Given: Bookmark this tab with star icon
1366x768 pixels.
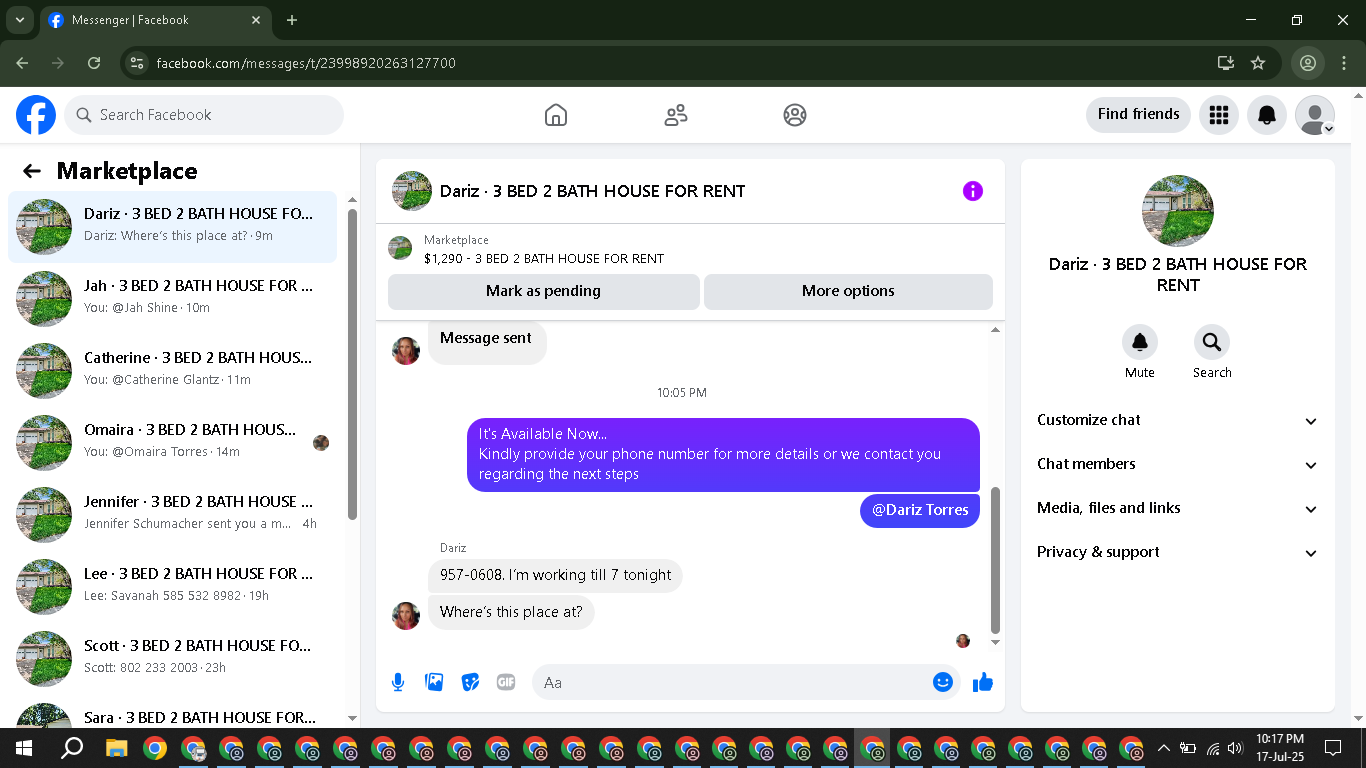Looking at the screenshot, I should (x=1258, y=63).
